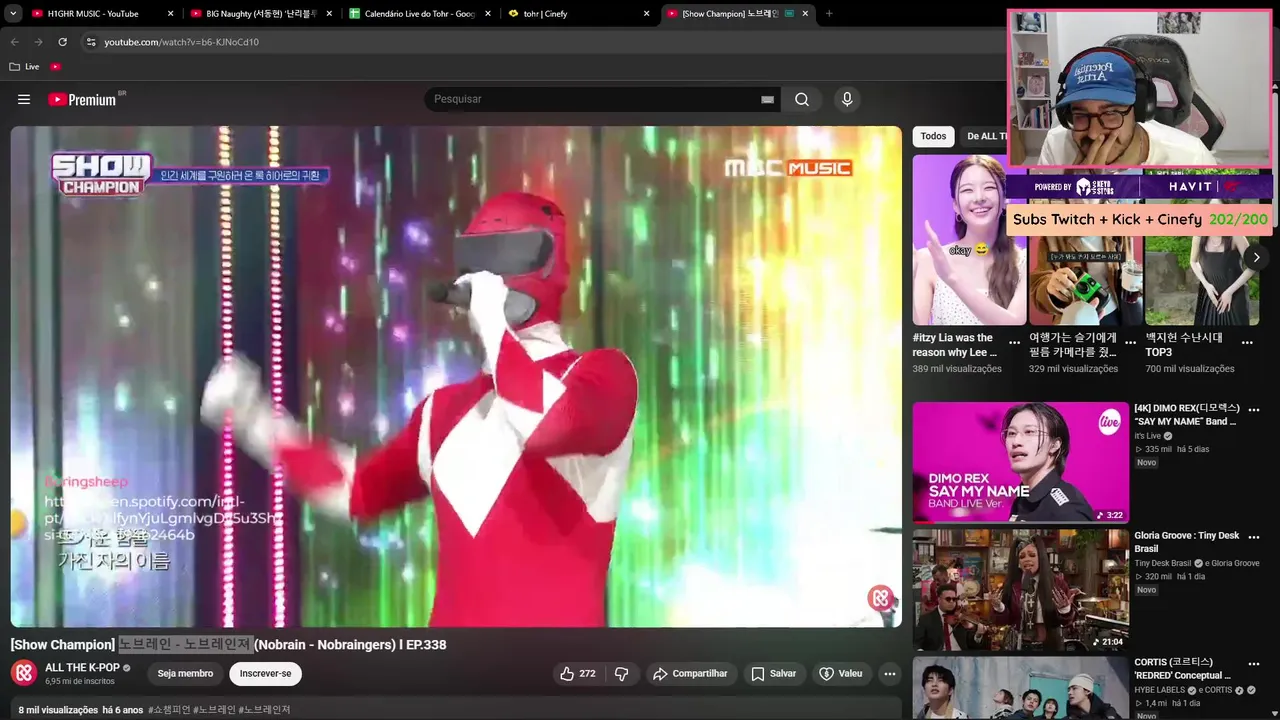This screenshot has width=1280, height=720.
Task: Open ALL THE K-POP channel avatar
Action: click(x=24, y=673)
